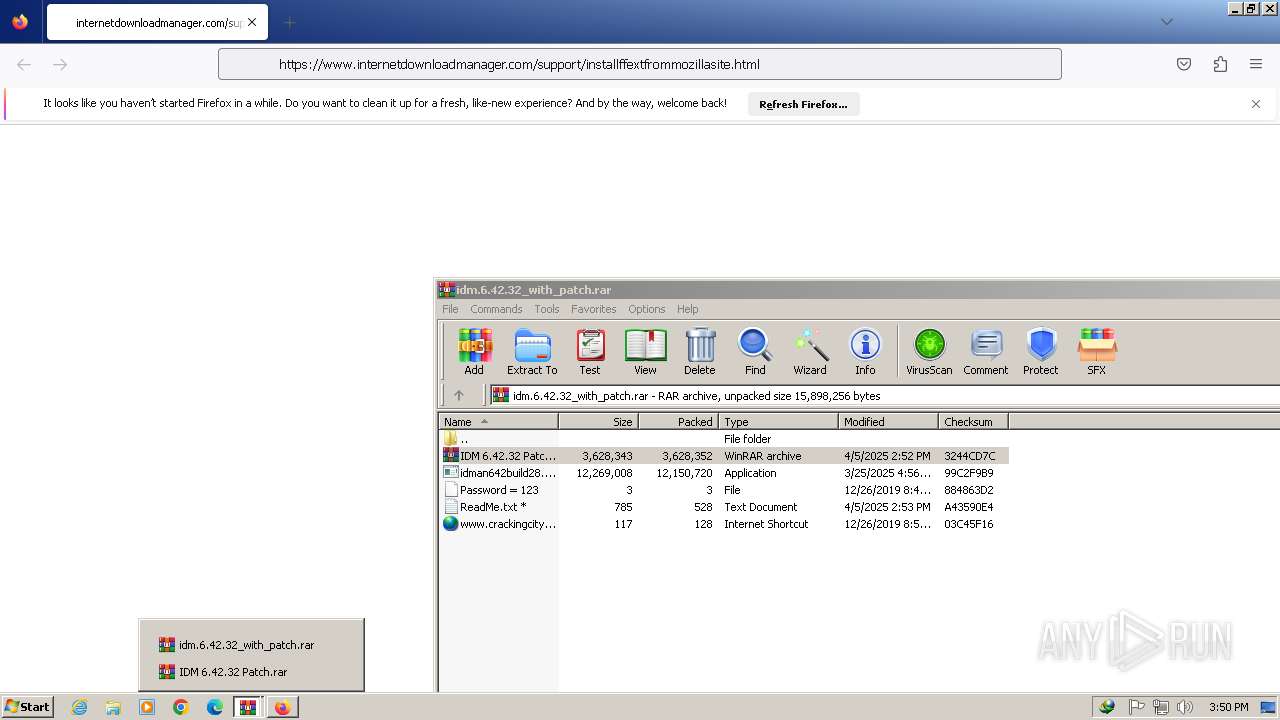1280x720 pixels.
Task: Click the Delete trash icon
Action: click(700, 352)
